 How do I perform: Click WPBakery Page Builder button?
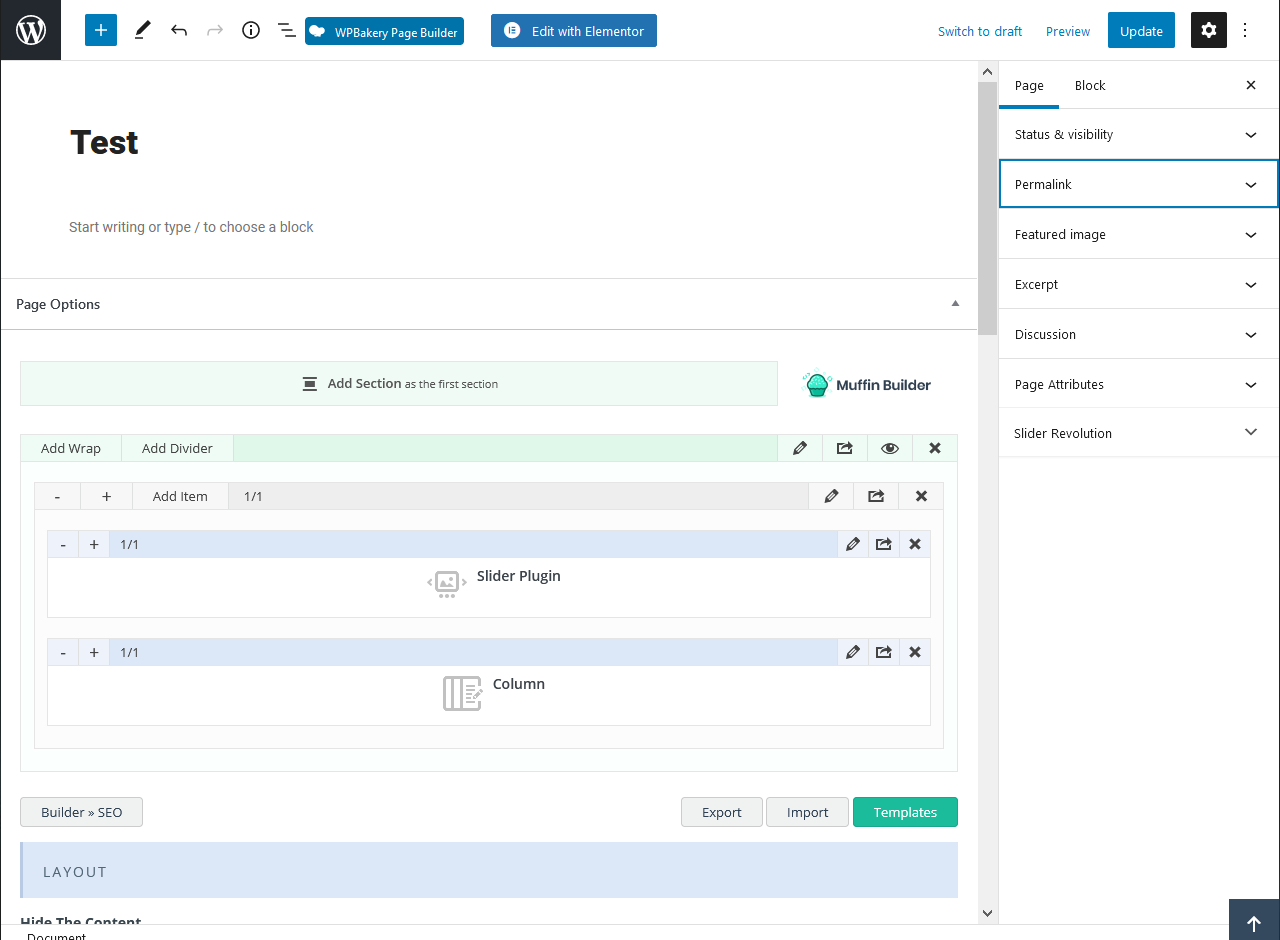[x=384, y=31]
